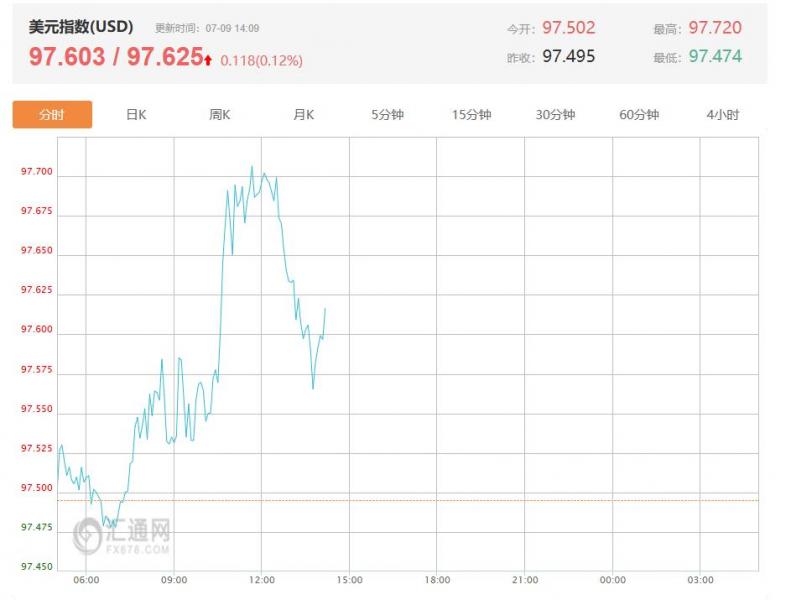Screen dimensions: 791x600
Task: Select the 15分钟 interval tab
Action: click(x=471, y=115)
